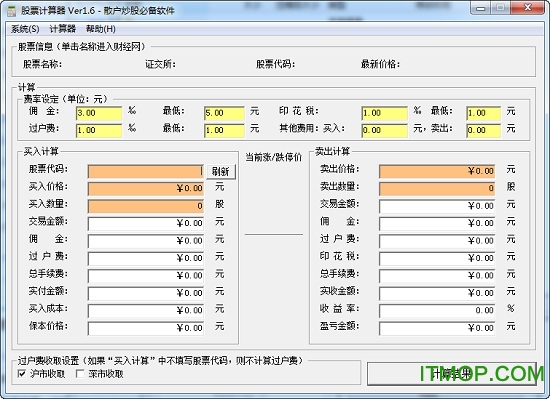Click the sell-side 交易金额 field
The height and width of the screenshot is (399, 550).
click(437, 206)
